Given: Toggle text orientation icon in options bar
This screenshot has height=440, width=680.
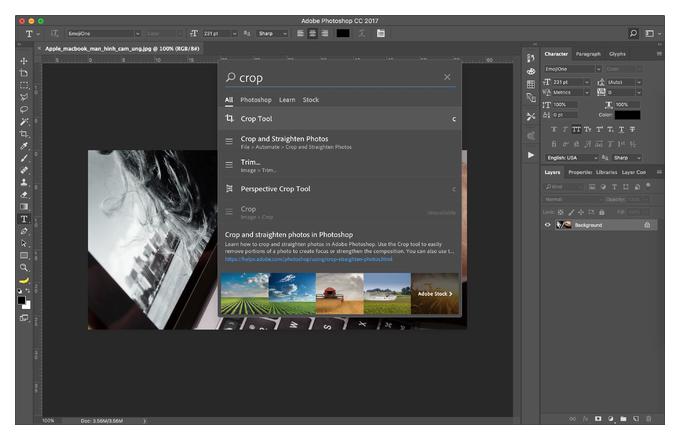Looking at the screenshot, I should click(54, 33).
